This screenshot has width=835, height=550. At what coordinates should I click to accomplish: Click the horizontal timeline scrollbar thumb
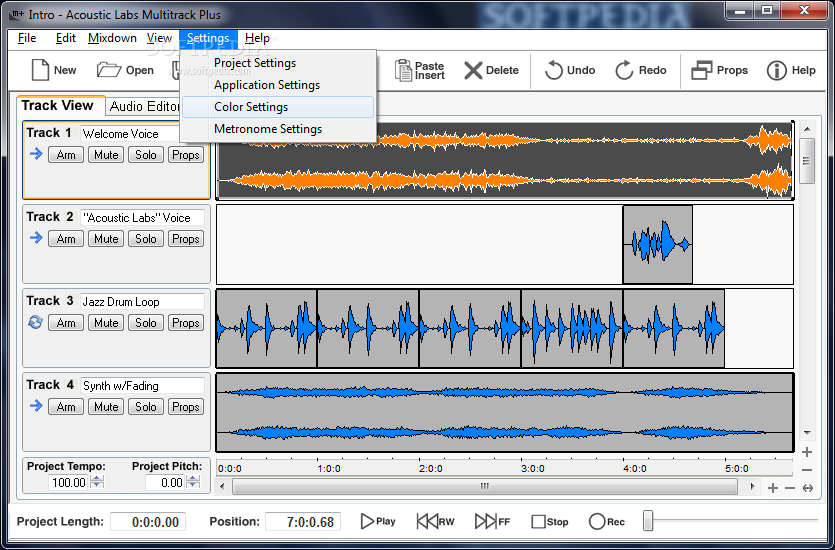(x=485, y=486)
